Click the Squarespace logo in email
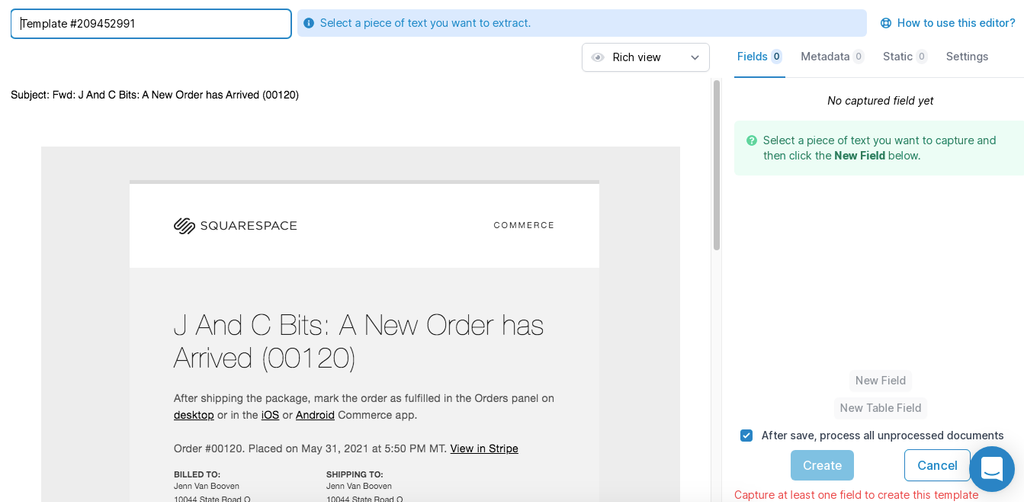Image resolution: width=1024 pixels, height=502 pixels. [x=235, y=226]
